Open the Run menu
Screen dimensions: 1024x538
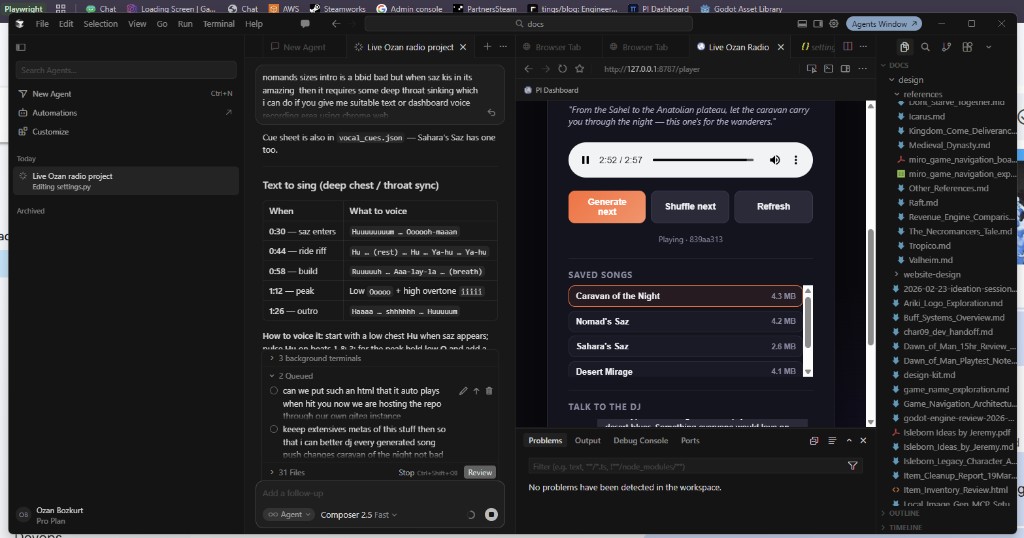[185, 24]
